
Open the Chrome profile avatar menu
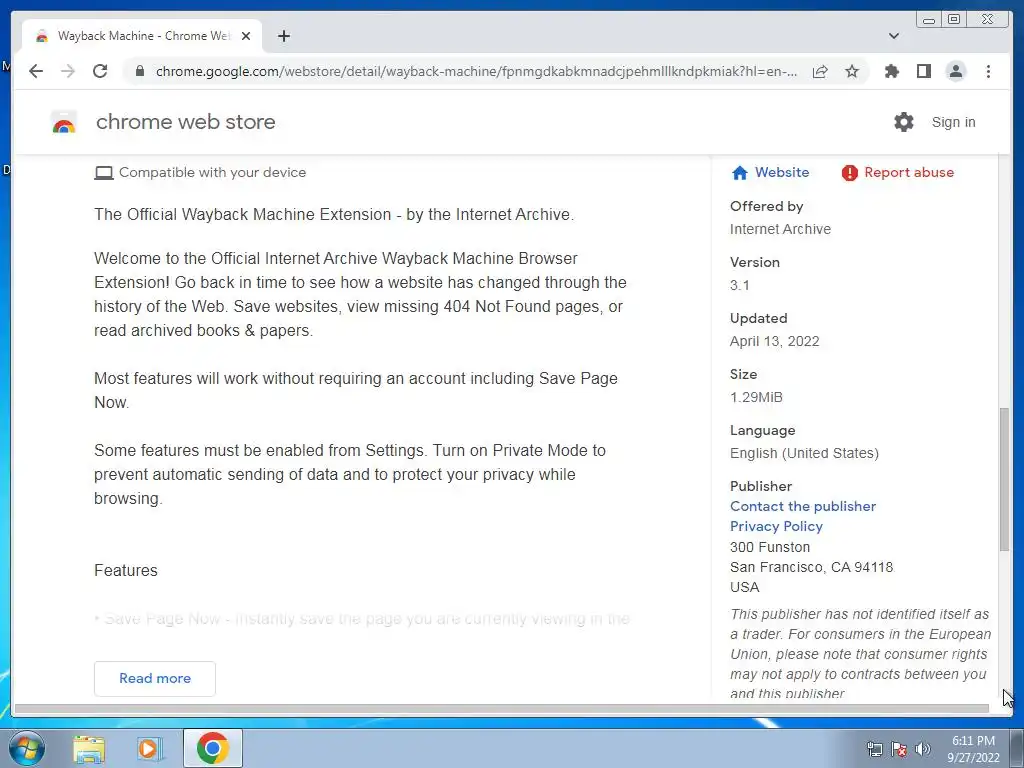click(x=955, y=71)
